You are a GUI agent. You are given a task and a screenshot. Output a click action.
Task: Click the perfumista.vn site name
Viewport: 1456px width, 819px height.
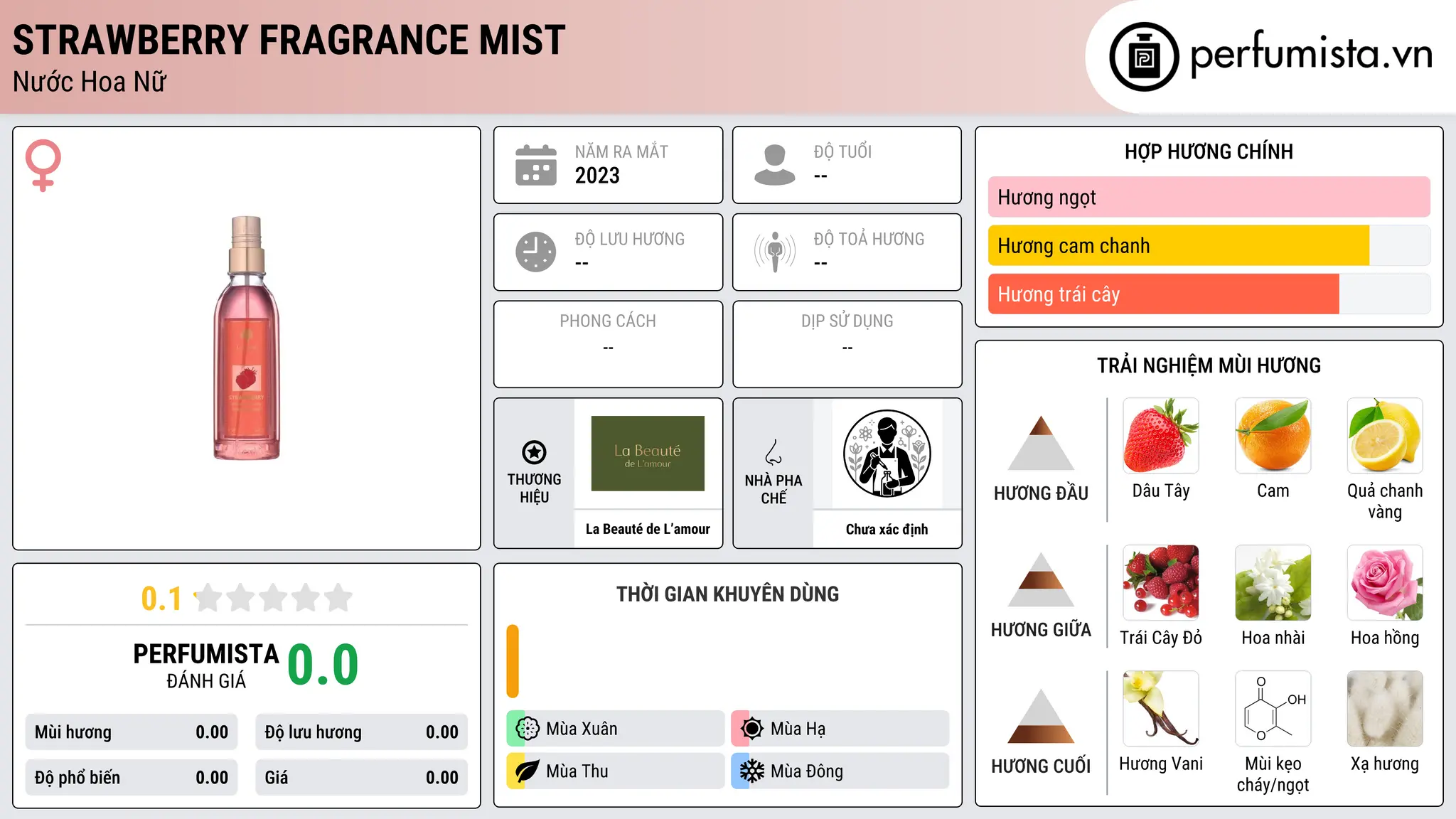1311,55
